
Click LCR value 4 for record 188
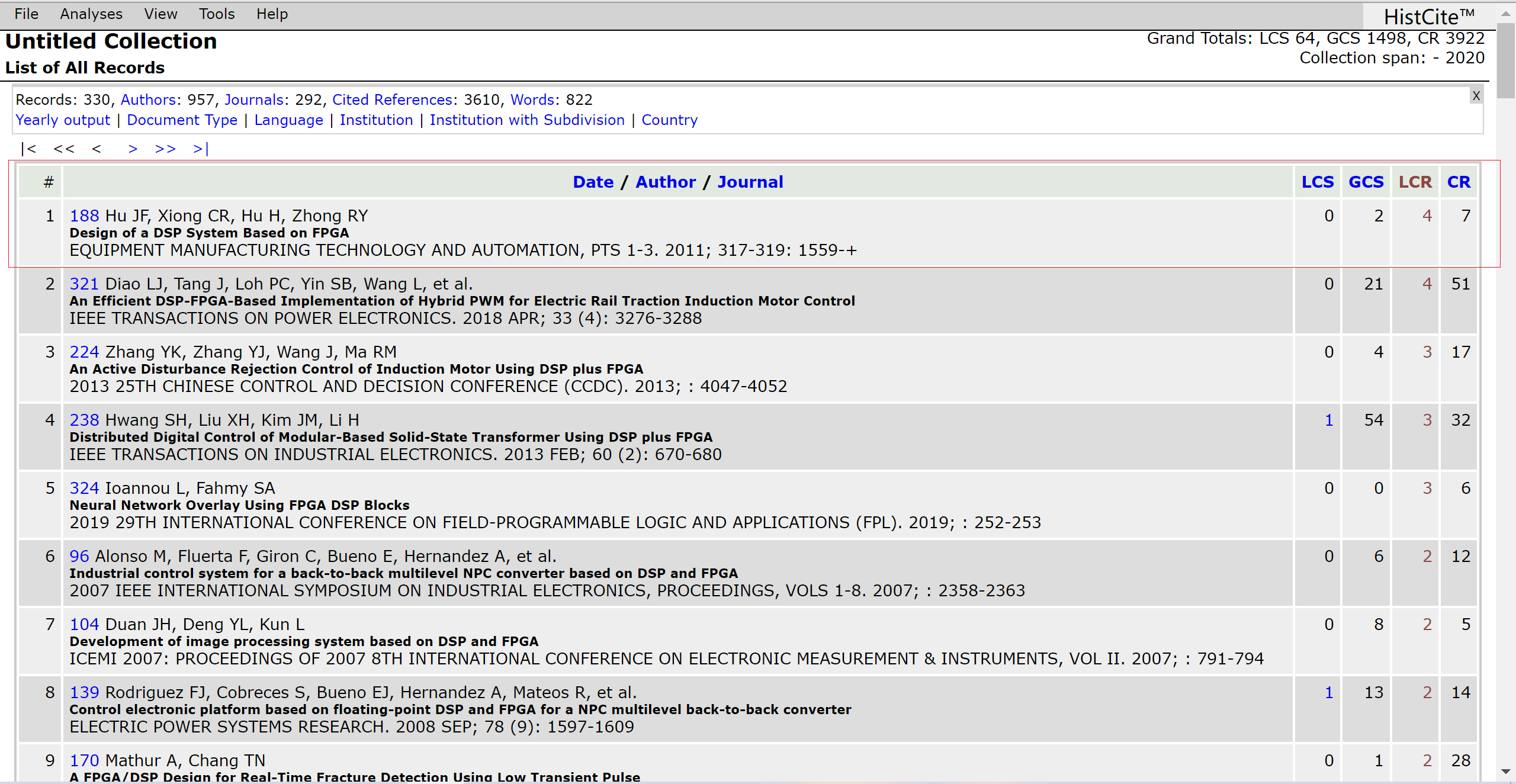click(x=1427, y=216)
